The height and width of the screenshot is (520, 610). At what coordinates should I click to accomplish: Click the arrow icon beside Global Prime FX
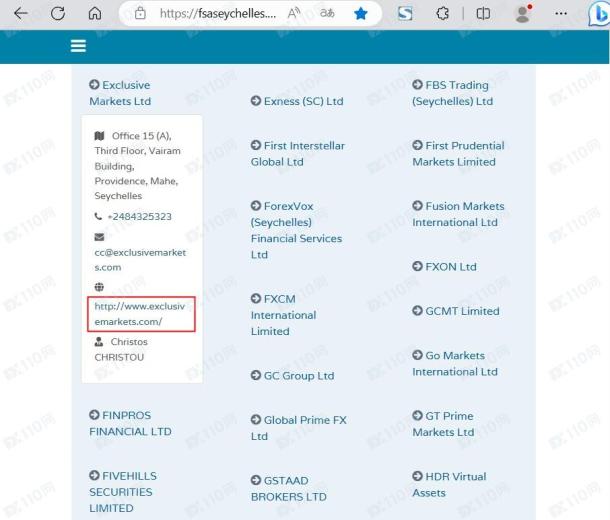coord(256,420)
